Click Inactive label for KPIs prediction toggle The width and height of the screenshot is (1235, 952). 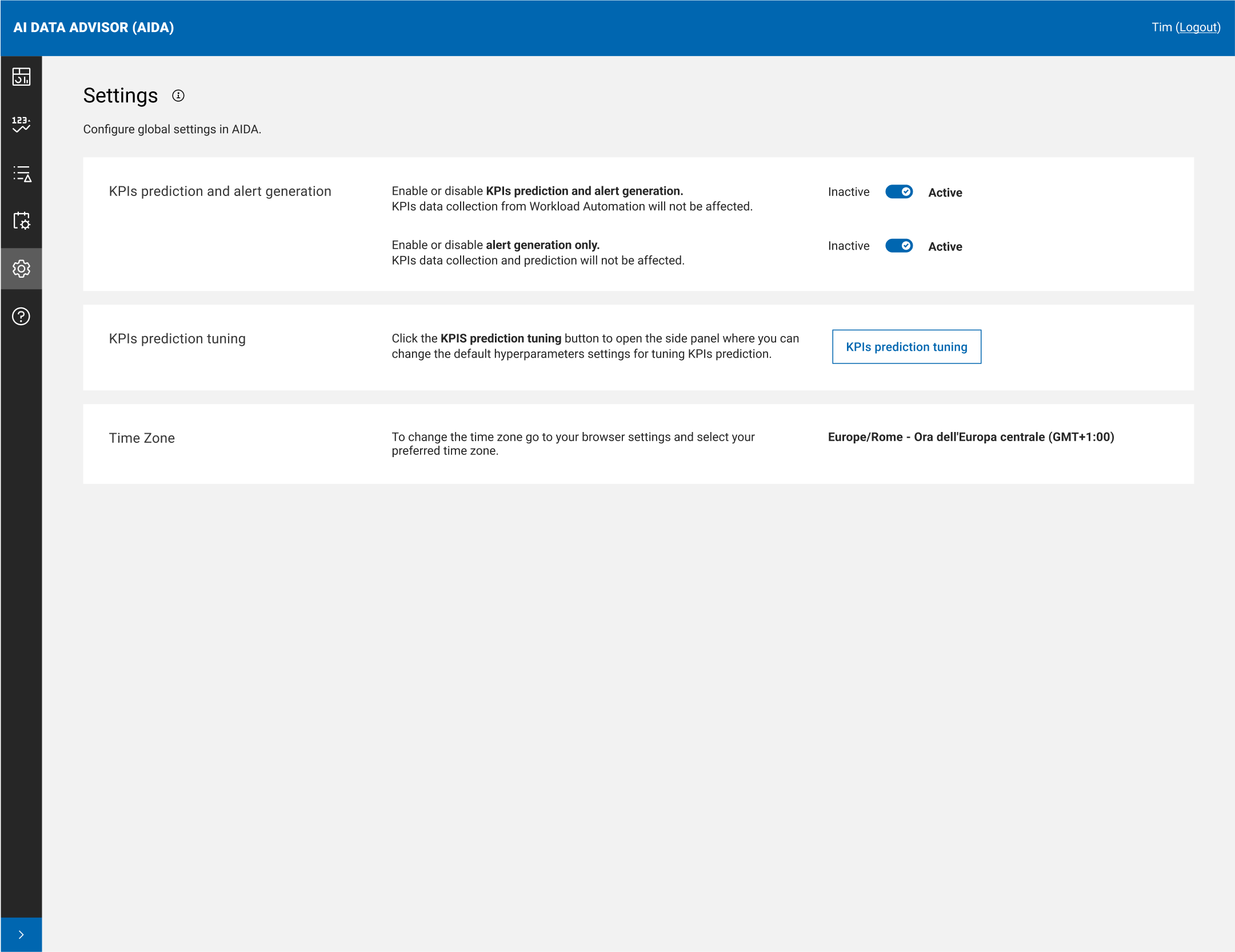848,192
